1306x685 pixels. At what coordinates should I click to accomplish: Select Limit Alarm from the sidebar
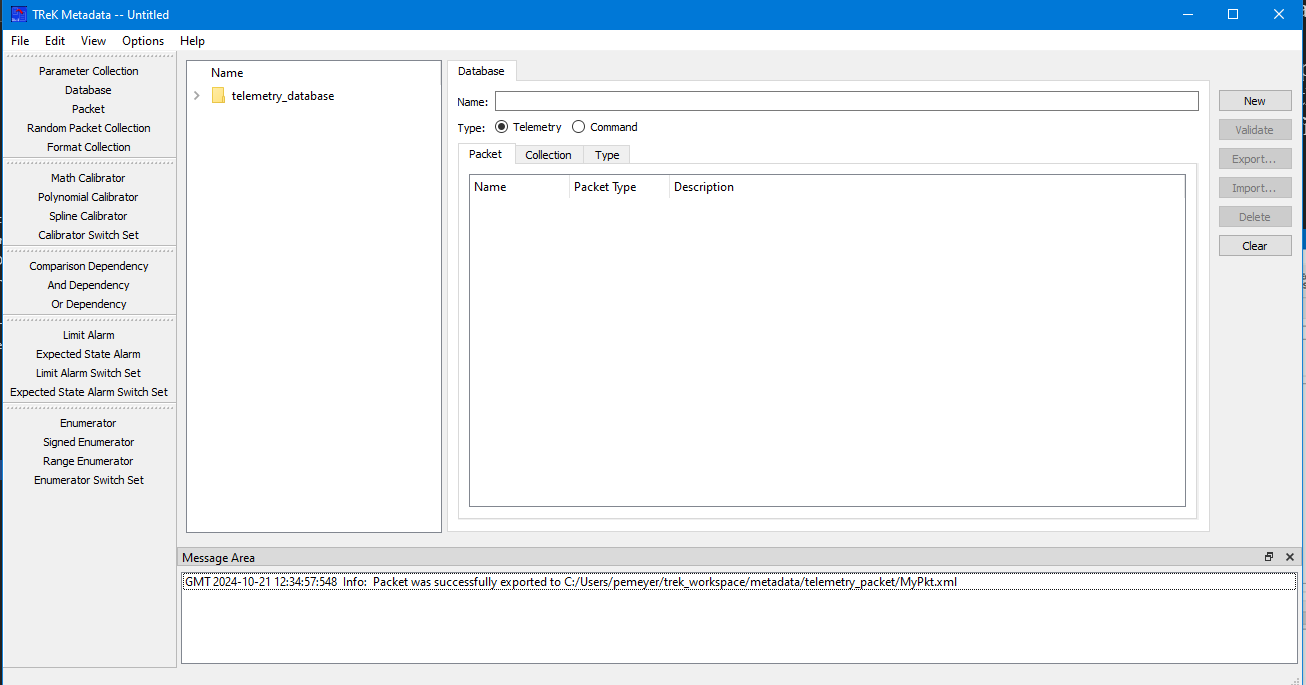point(88,335)
